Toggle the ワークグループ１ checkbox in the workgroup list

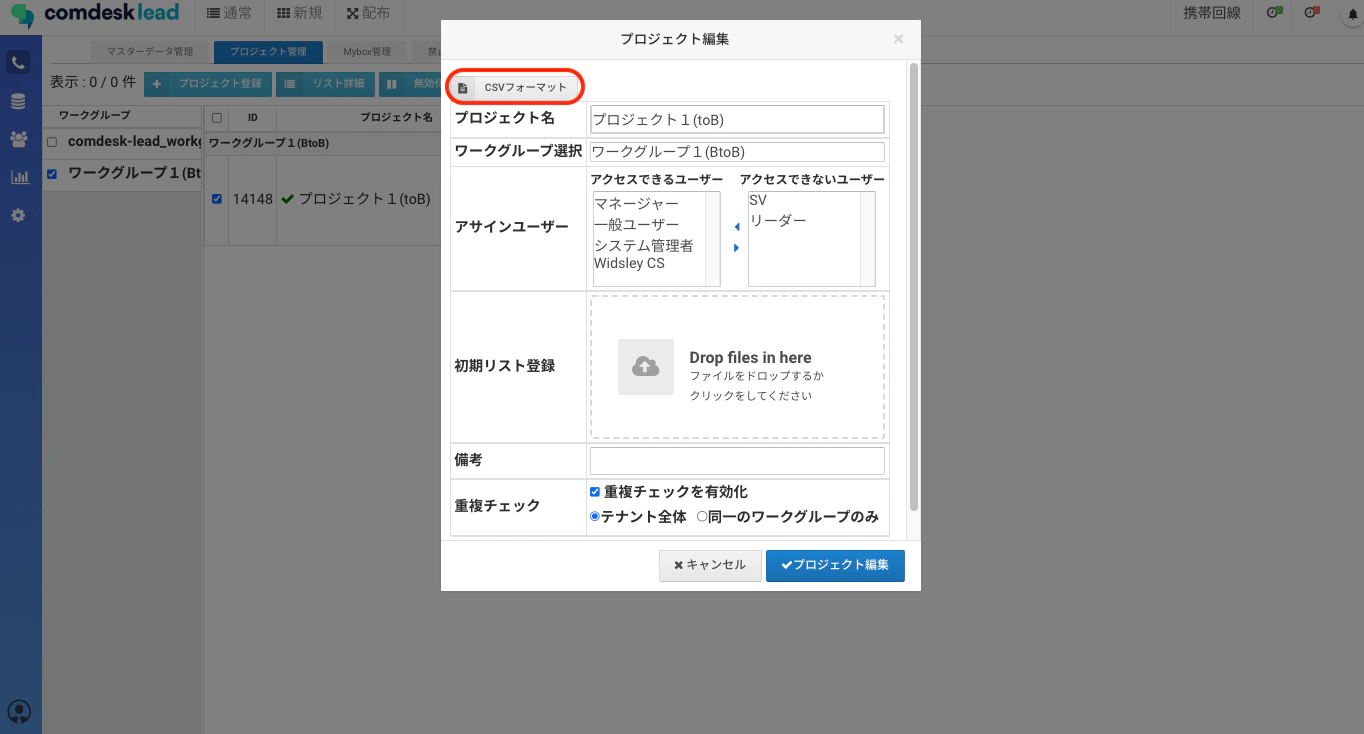[x=52, y=174]
